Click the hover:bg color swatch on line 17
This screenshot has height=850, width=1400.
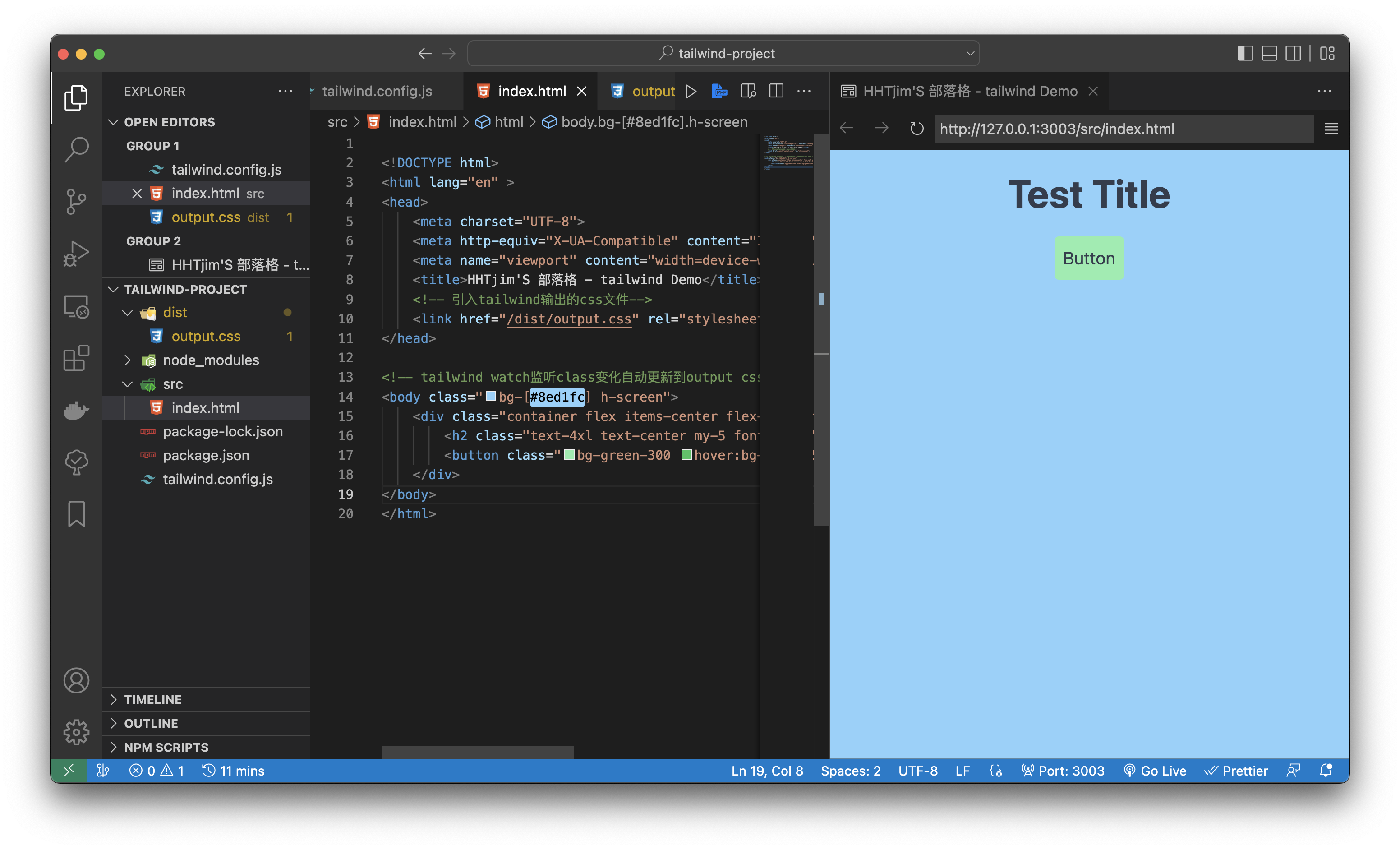tap(686, 455)
